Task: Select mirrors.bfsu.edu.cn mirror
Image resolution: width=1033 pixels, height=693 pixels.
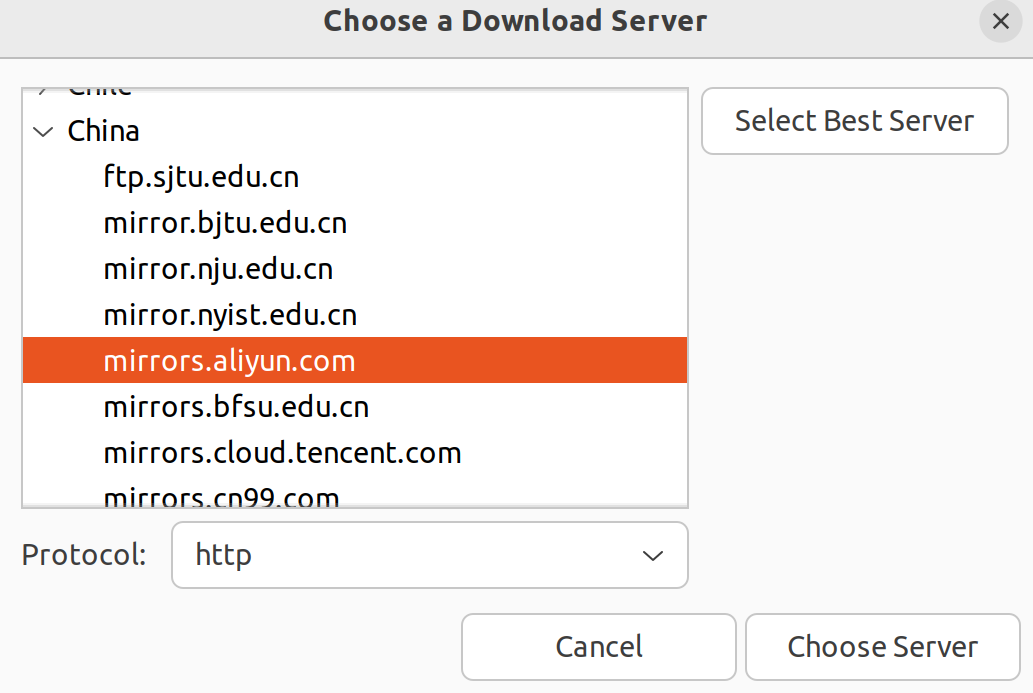Action: point(236,407)
